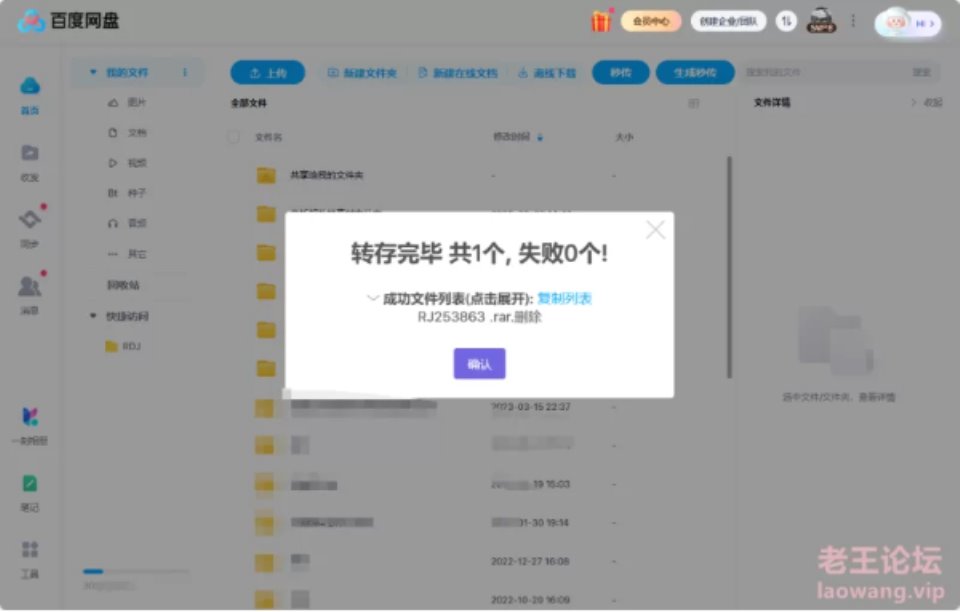
Task: Click 创建企业/团队 button
Action: pos(728,21)
